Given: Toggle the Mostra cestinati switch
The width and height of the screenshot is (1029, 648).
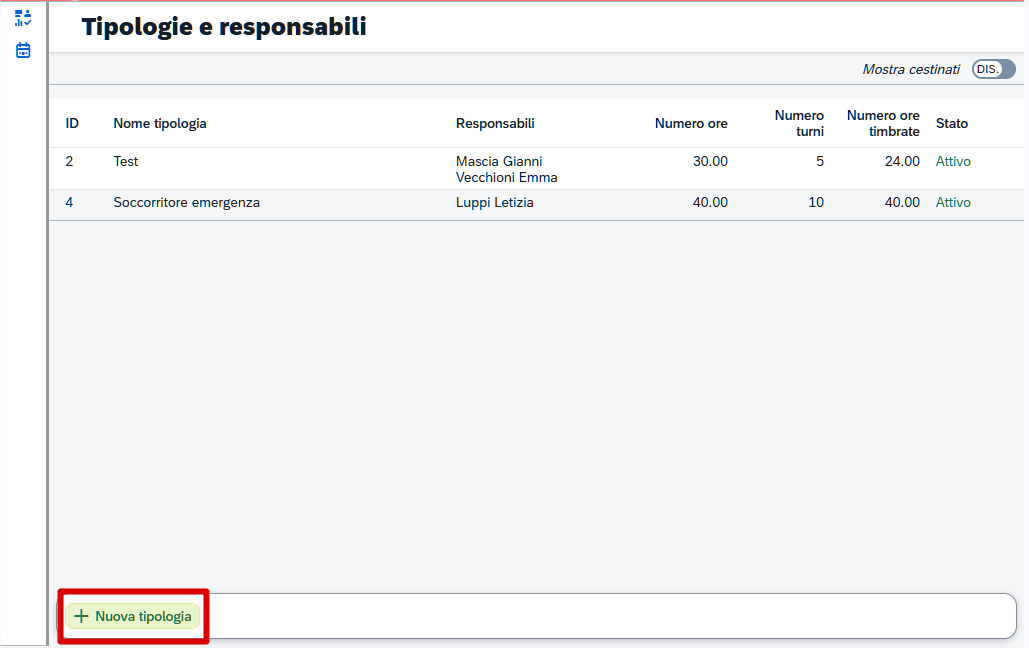Looking at the screenshot, I should tap(993, 69).
